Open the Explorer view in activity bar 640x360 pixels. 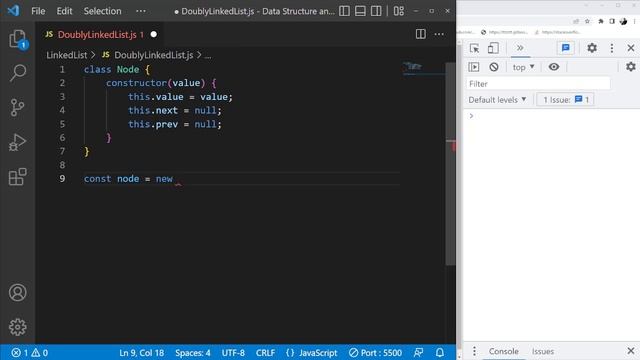(x=18, y=40)
